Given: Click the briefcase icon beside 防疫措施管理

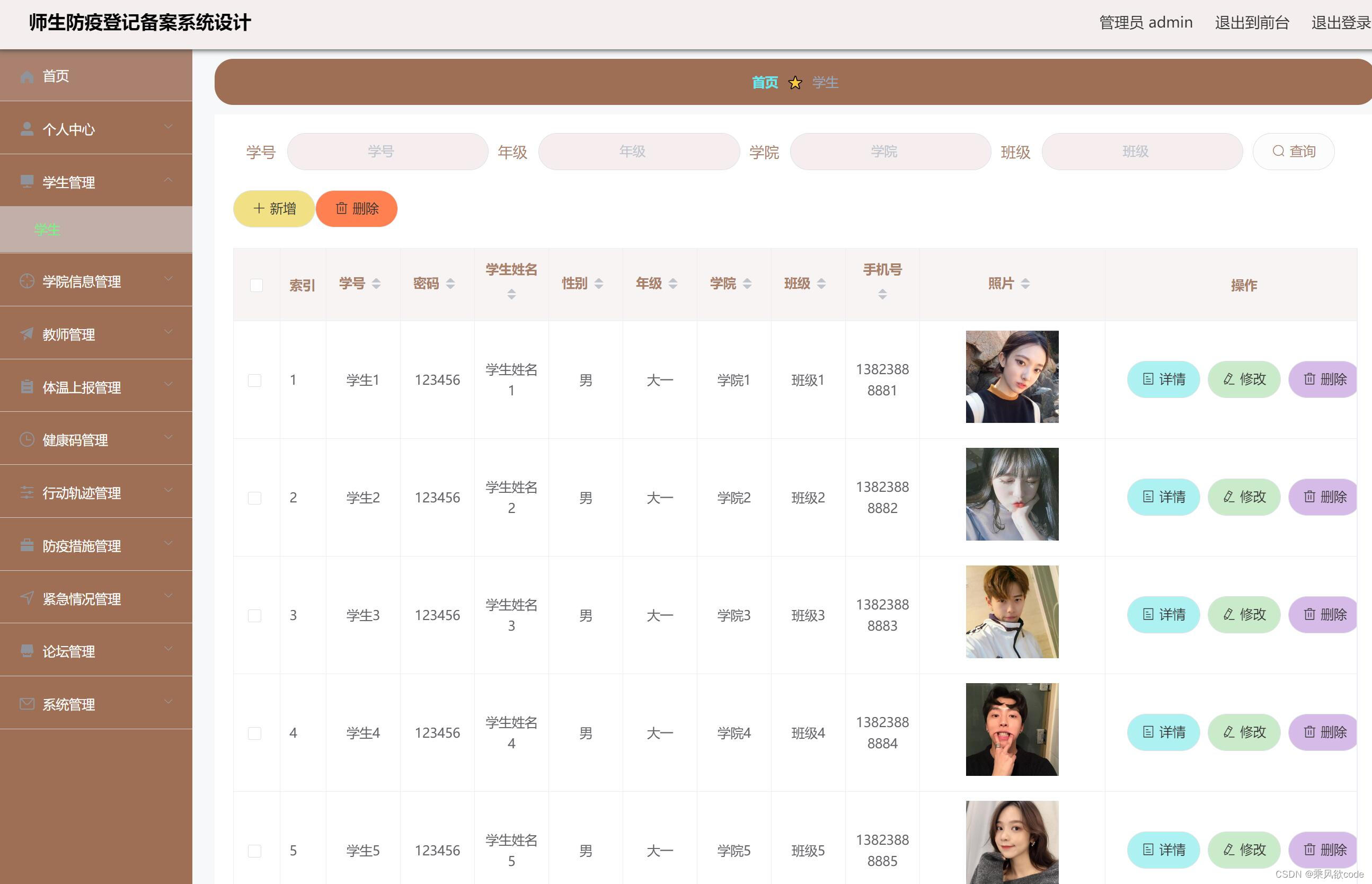Looking at the screenshot, I should pos(27,545).
